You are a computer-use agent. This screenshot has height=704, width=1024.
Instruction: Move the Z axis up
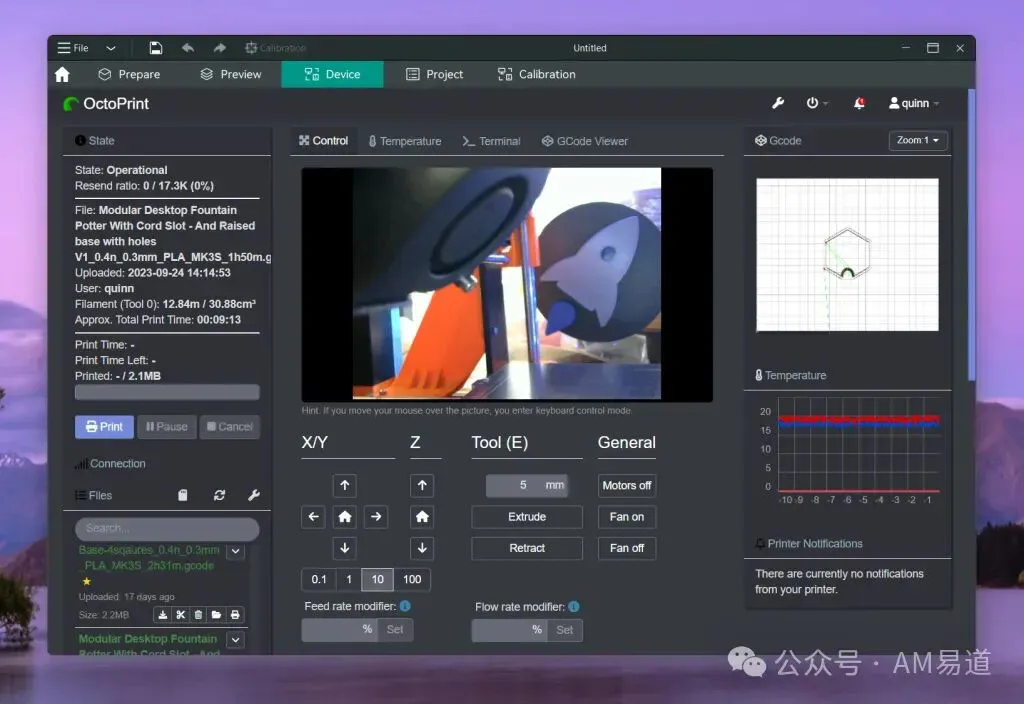tap(423, 485)
